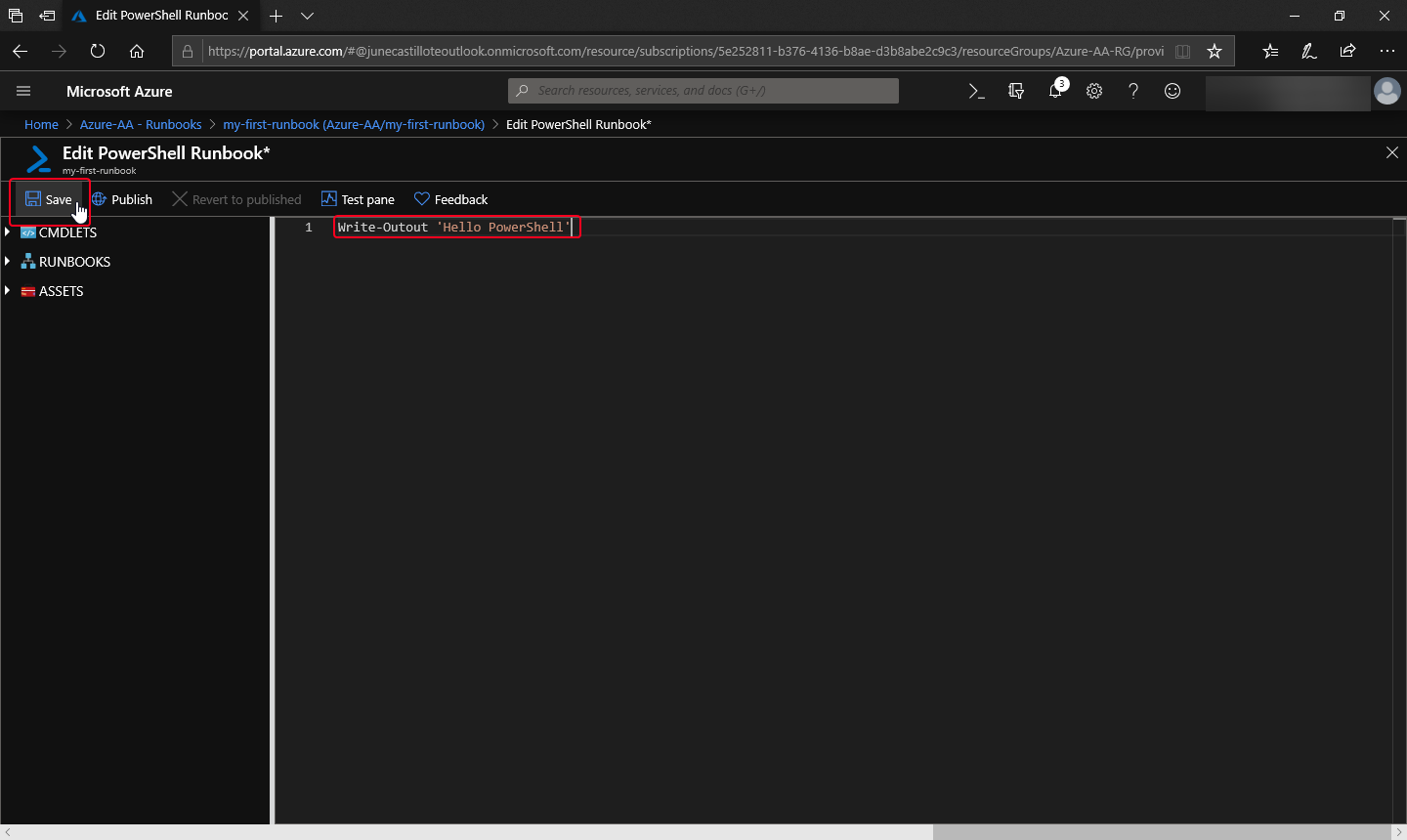Select the Directory and subscription filter icon
The width and height of the screenshot is (1407, 840).
1016,90
